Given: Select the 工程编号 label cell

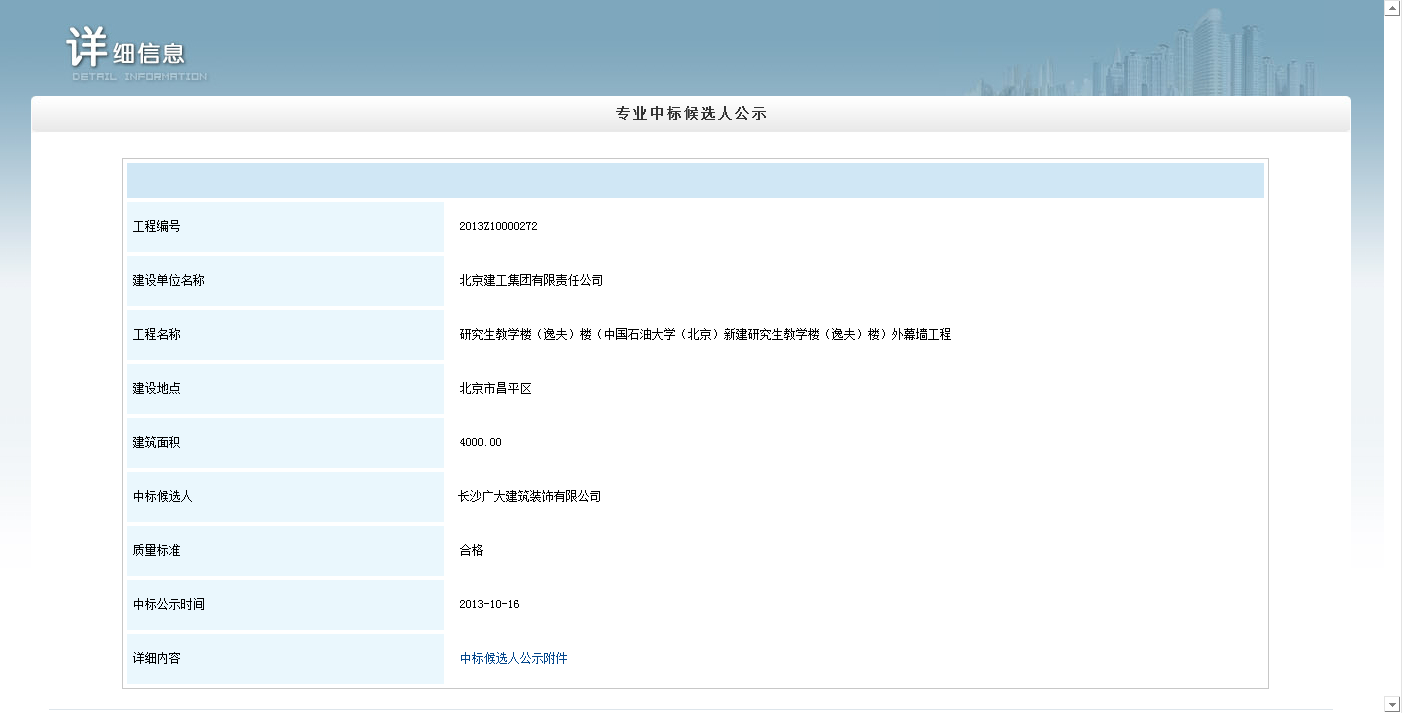Looking at the screenshot, I should tap(285, 227).
